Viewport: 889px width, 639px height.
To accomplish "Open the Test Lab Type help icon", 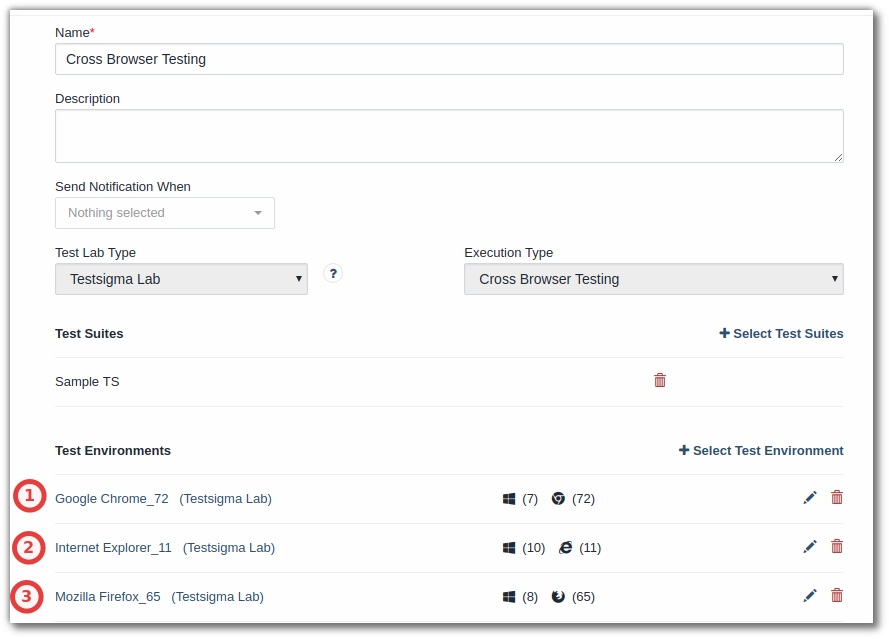I will 333,273.
